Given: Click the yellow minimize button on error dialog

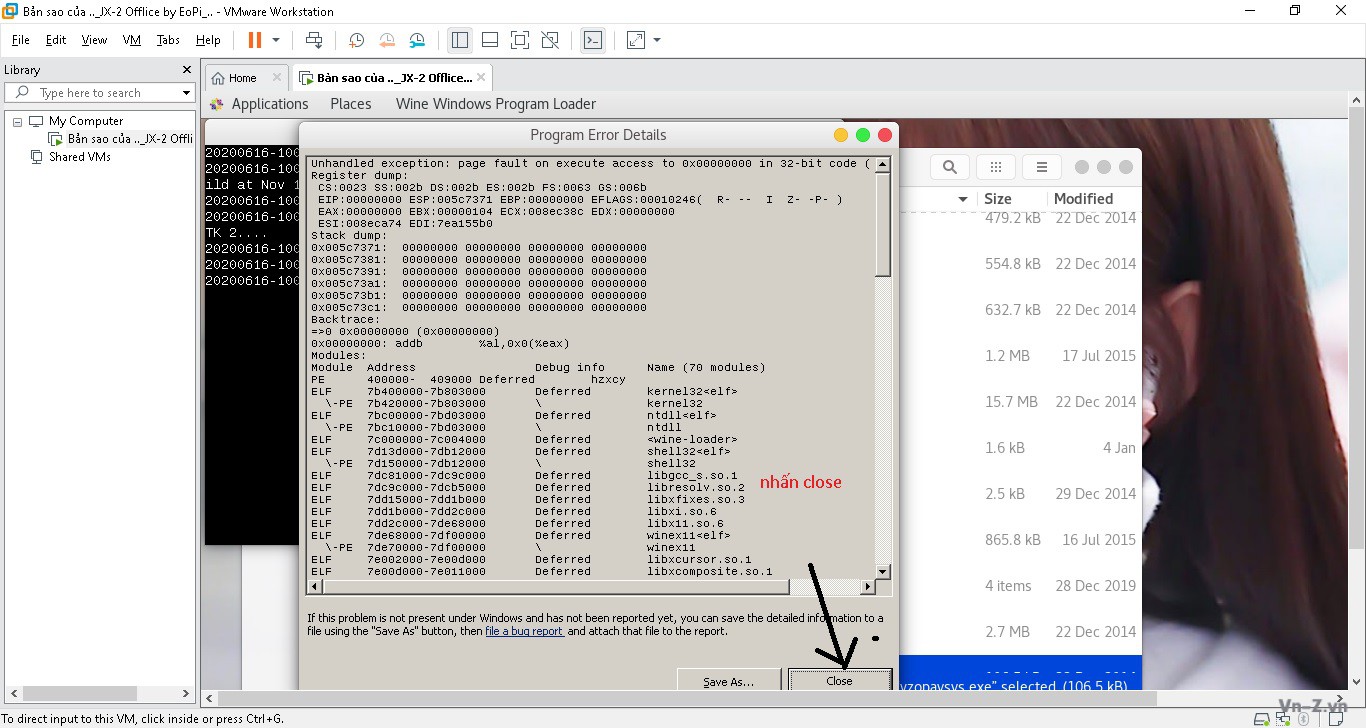Looking at the screenshot, I should tap(841, 135).
